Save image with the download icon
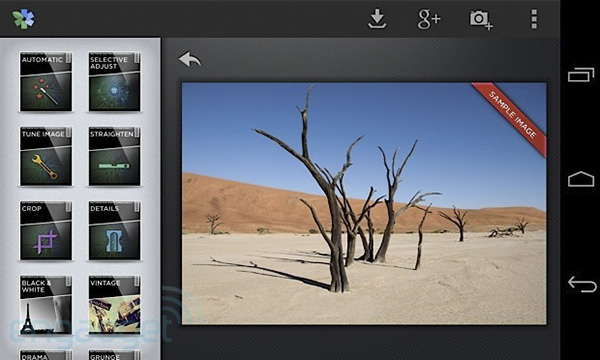The height and width of the screenshot is (360, 600). point(377,19)
